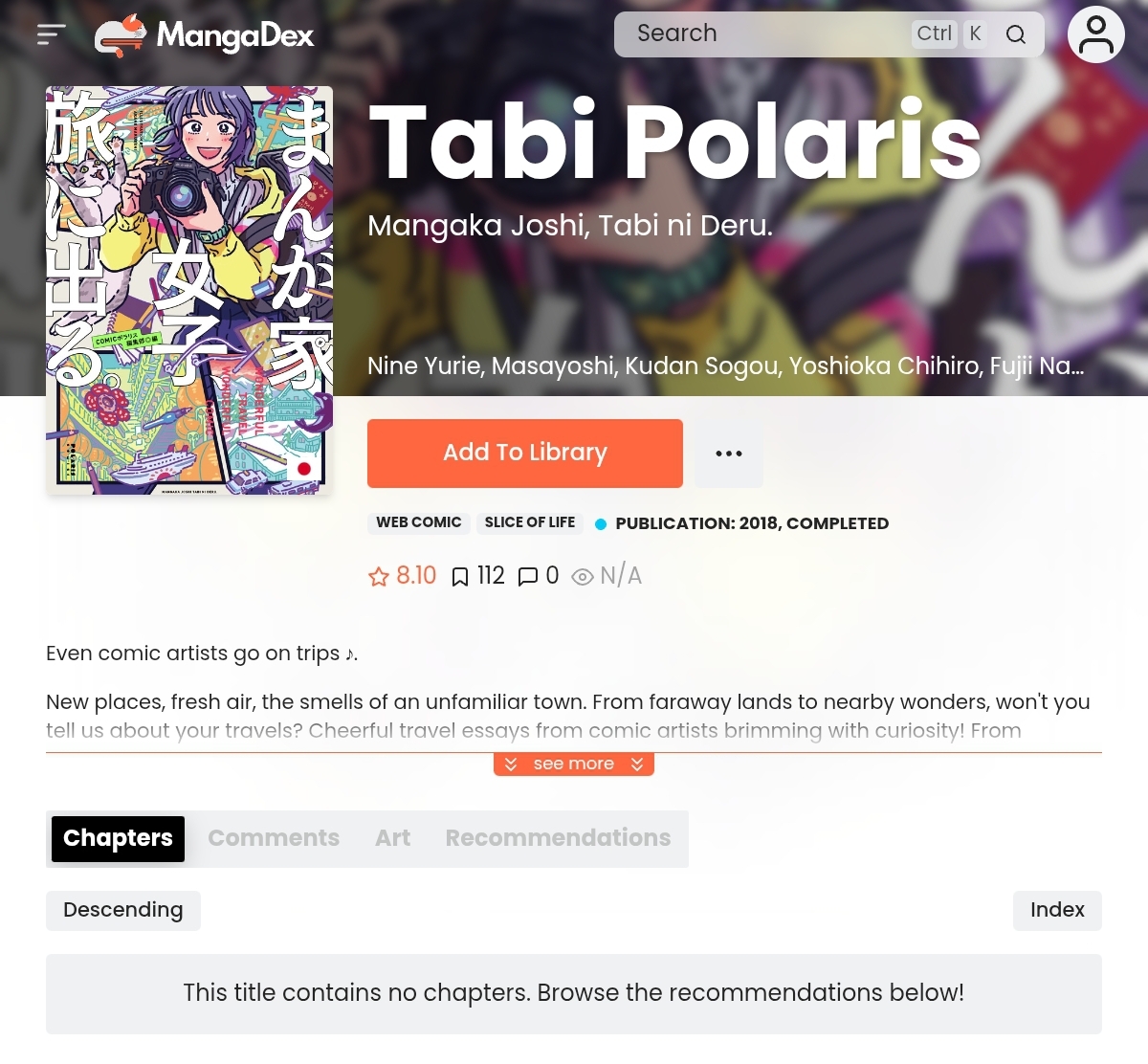Open the user profile avatar menu
1148x1064 pixels.
[x=1096, y=34]
